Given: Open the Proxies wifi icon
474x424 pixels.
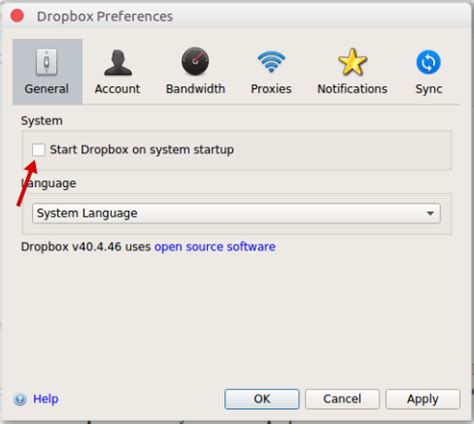Looking at the screenshot, I should click(x=271, y=62).
